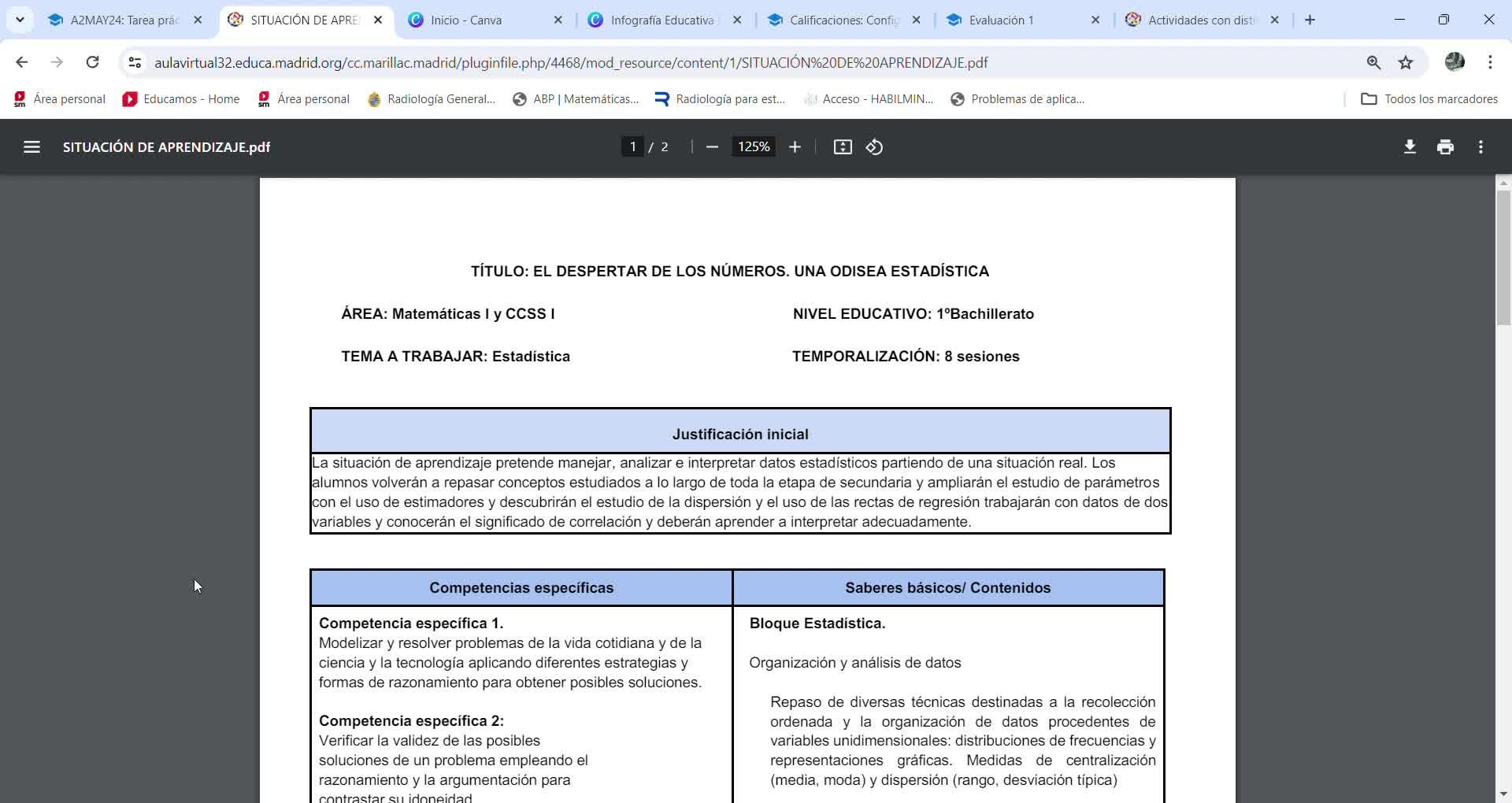The height and width of the screenshot is (803, 1512).
Task: Download the PDF file
Action: tap(1410, 147)
